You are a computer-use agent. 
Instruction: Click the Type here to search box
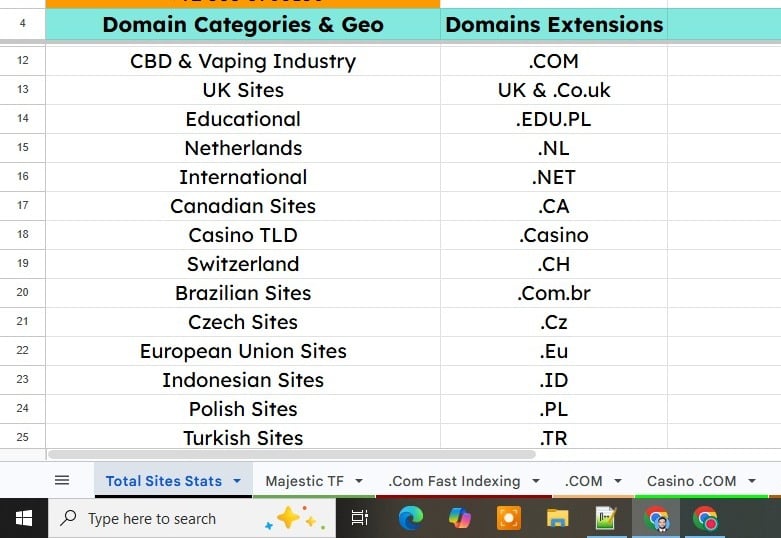192,518
